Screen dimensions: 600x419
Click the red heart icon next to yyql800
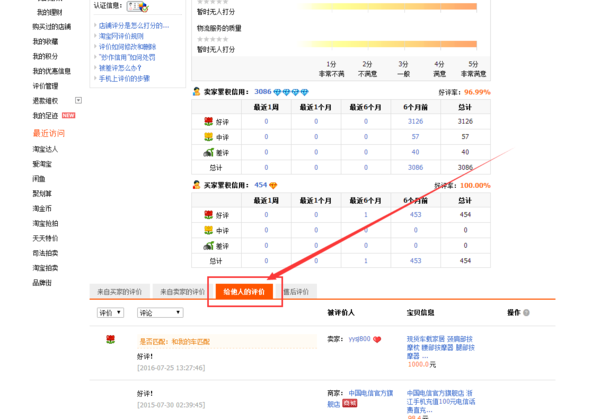[377, 339]
